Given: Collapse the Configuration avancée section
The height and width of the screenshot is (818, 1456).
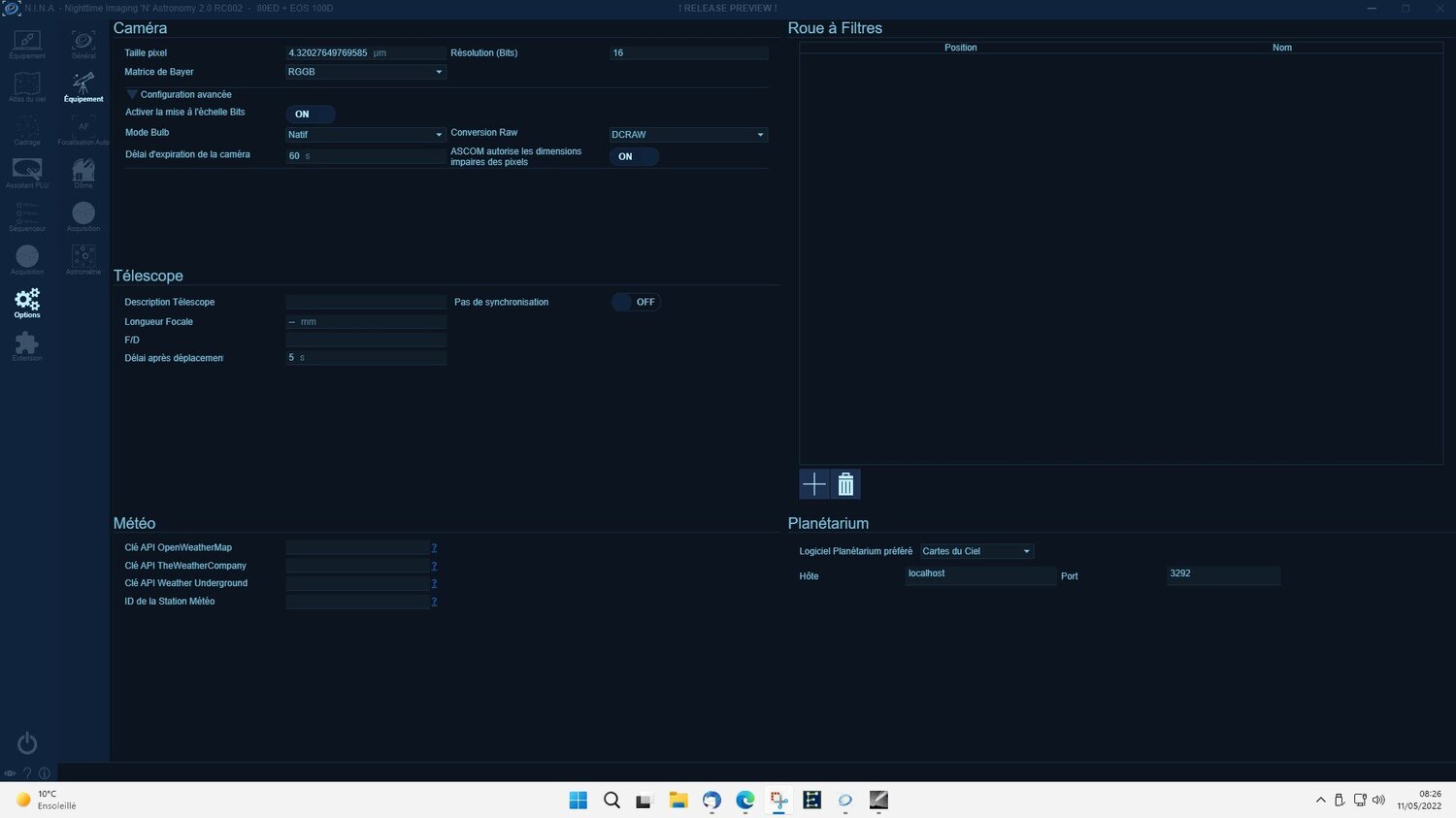Looking at the screenshot, I should click(x=132, y=93).
